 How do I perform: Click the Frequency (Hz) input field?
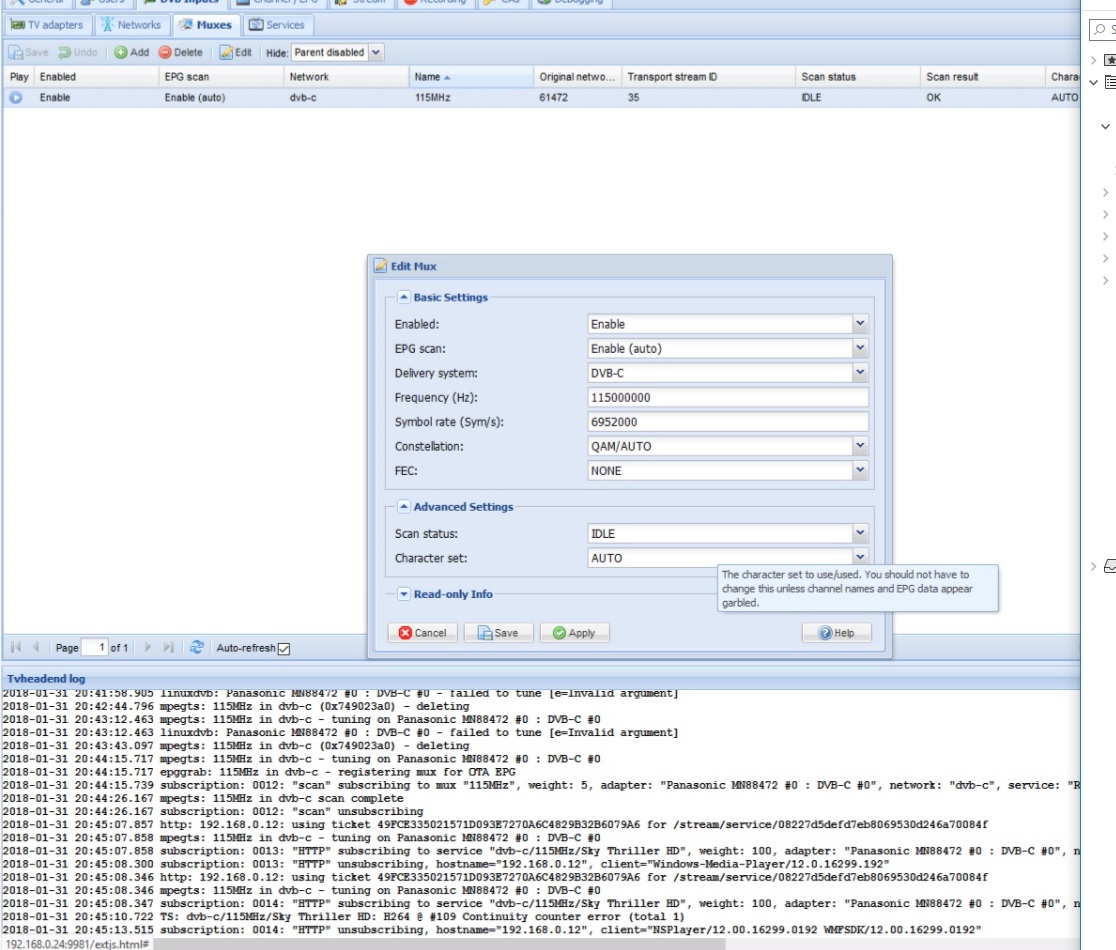click(727, 397)
